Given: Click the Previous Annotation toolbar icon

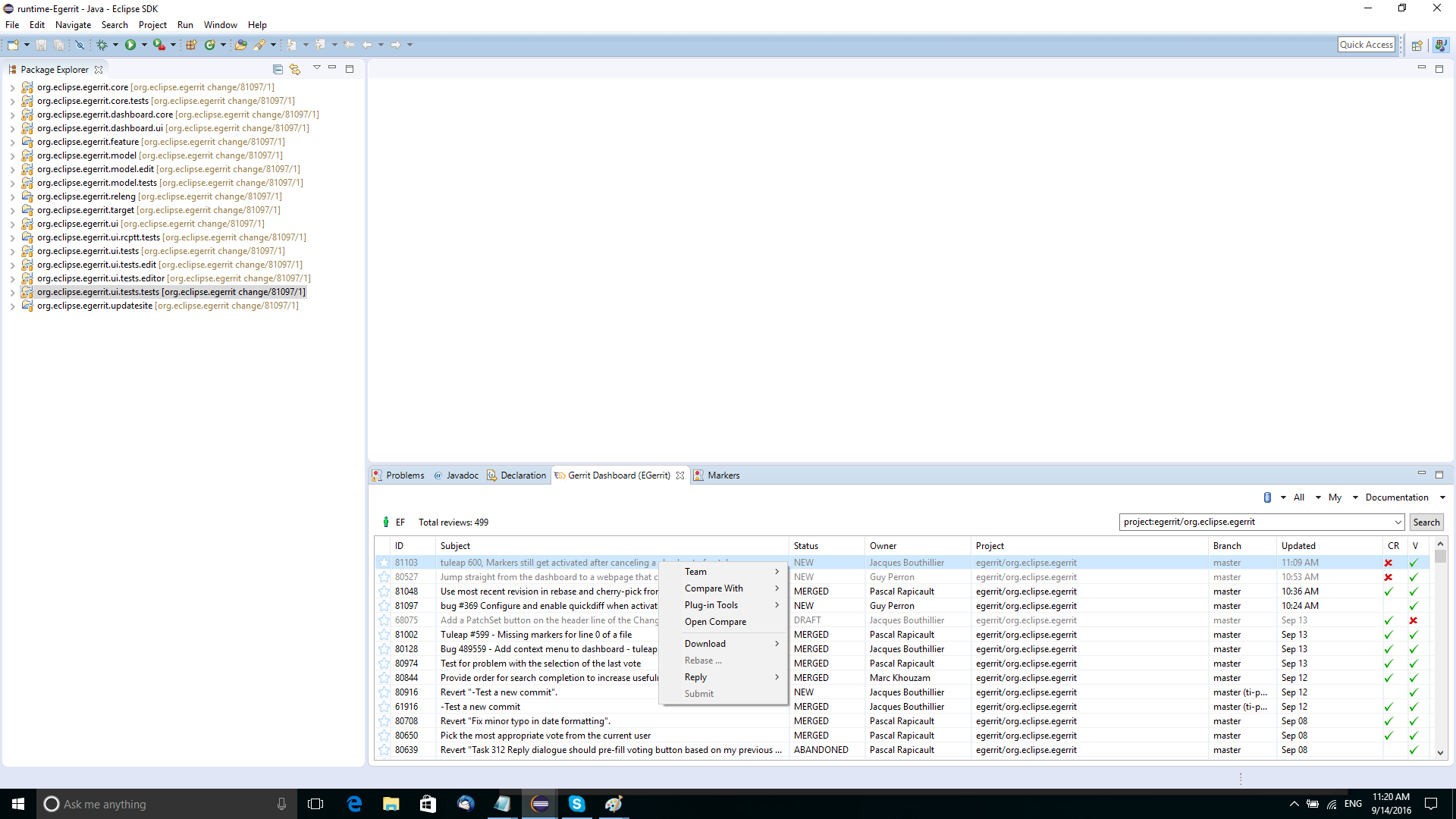Looking at the screenshot, I should click(321, 45).
